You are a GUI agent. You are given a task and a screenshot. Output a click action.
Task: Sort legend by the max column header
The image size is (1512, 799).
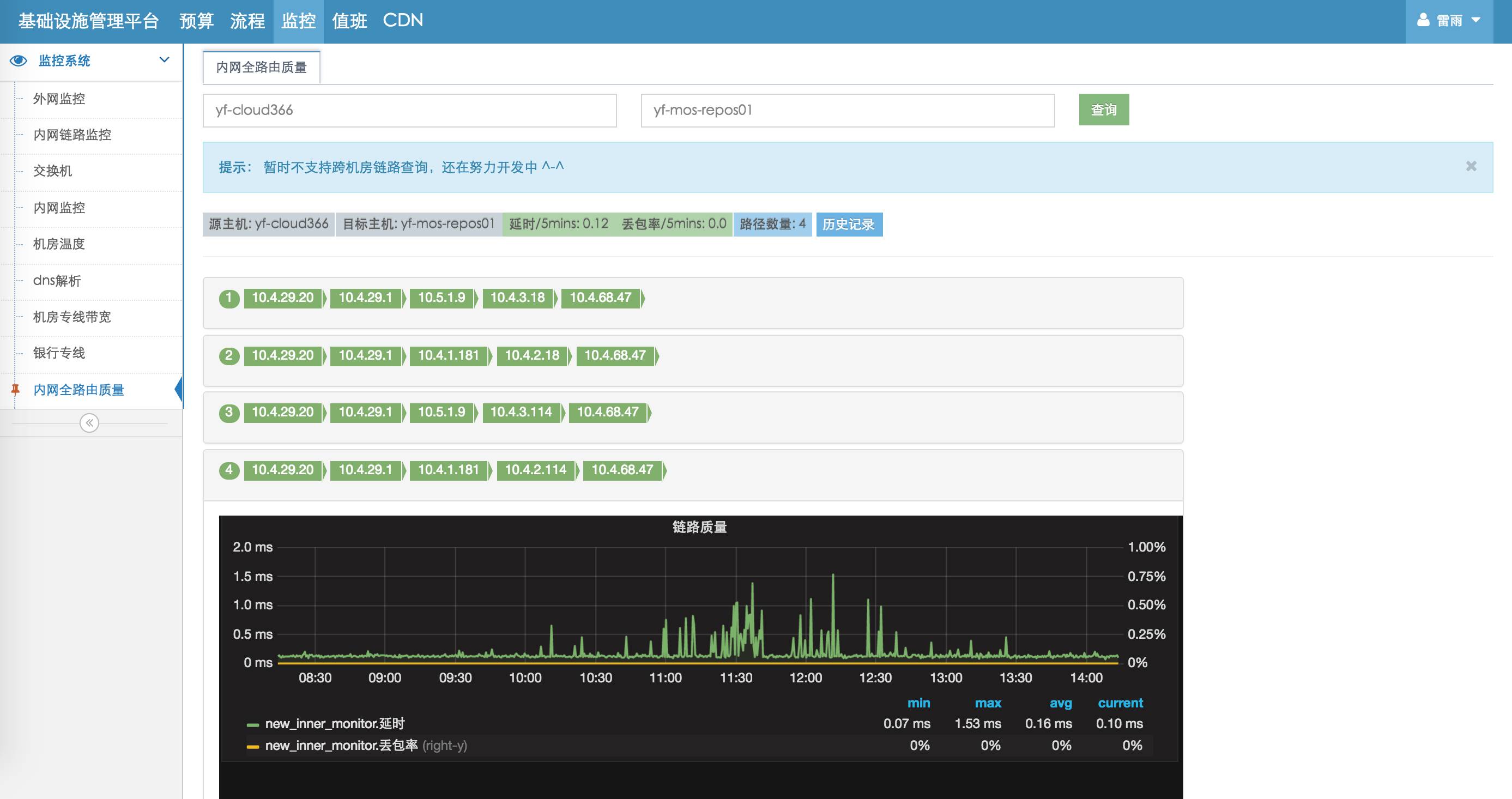tap(988, 703)
